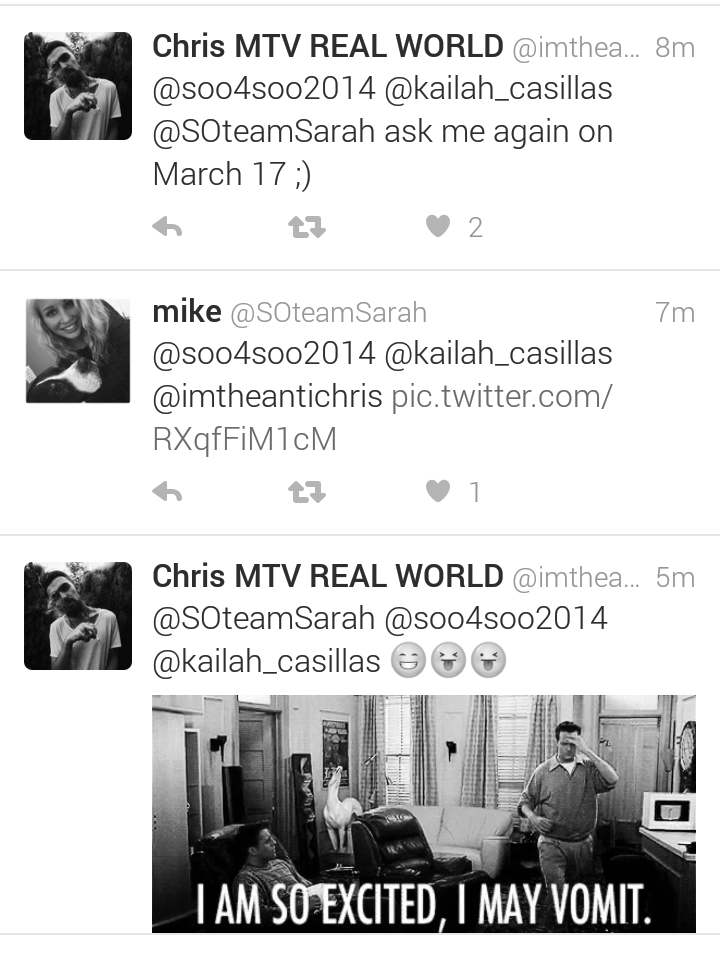Open Chris's avatar in the 8m tweet
720x960 pixels.
[x=78, y=86]
